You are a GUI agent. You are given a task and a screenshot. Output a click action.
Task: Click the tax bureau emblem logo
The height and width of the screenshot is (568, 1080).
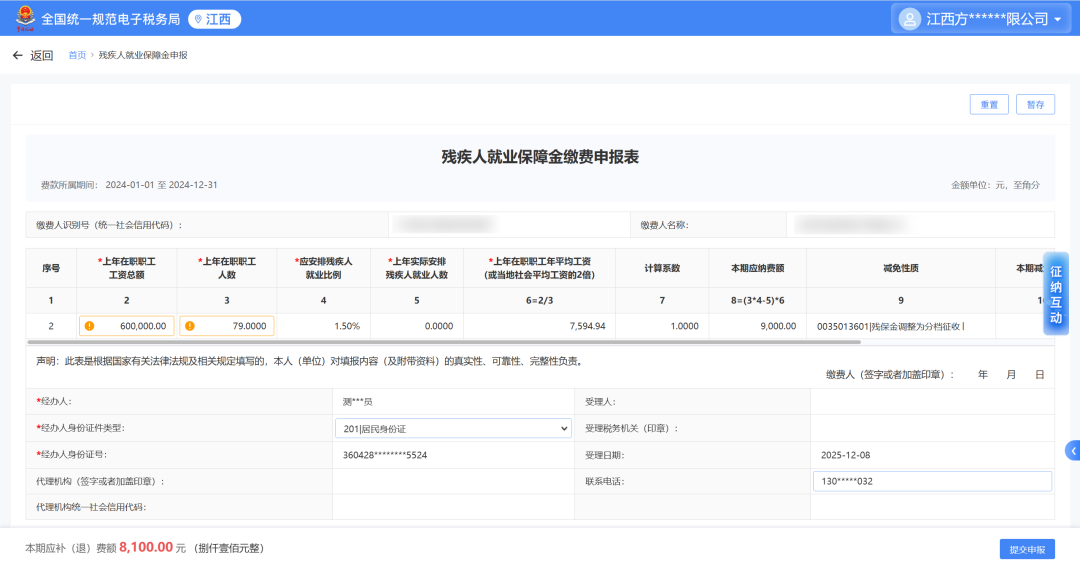pyautogui.click(x=25, y=18)
